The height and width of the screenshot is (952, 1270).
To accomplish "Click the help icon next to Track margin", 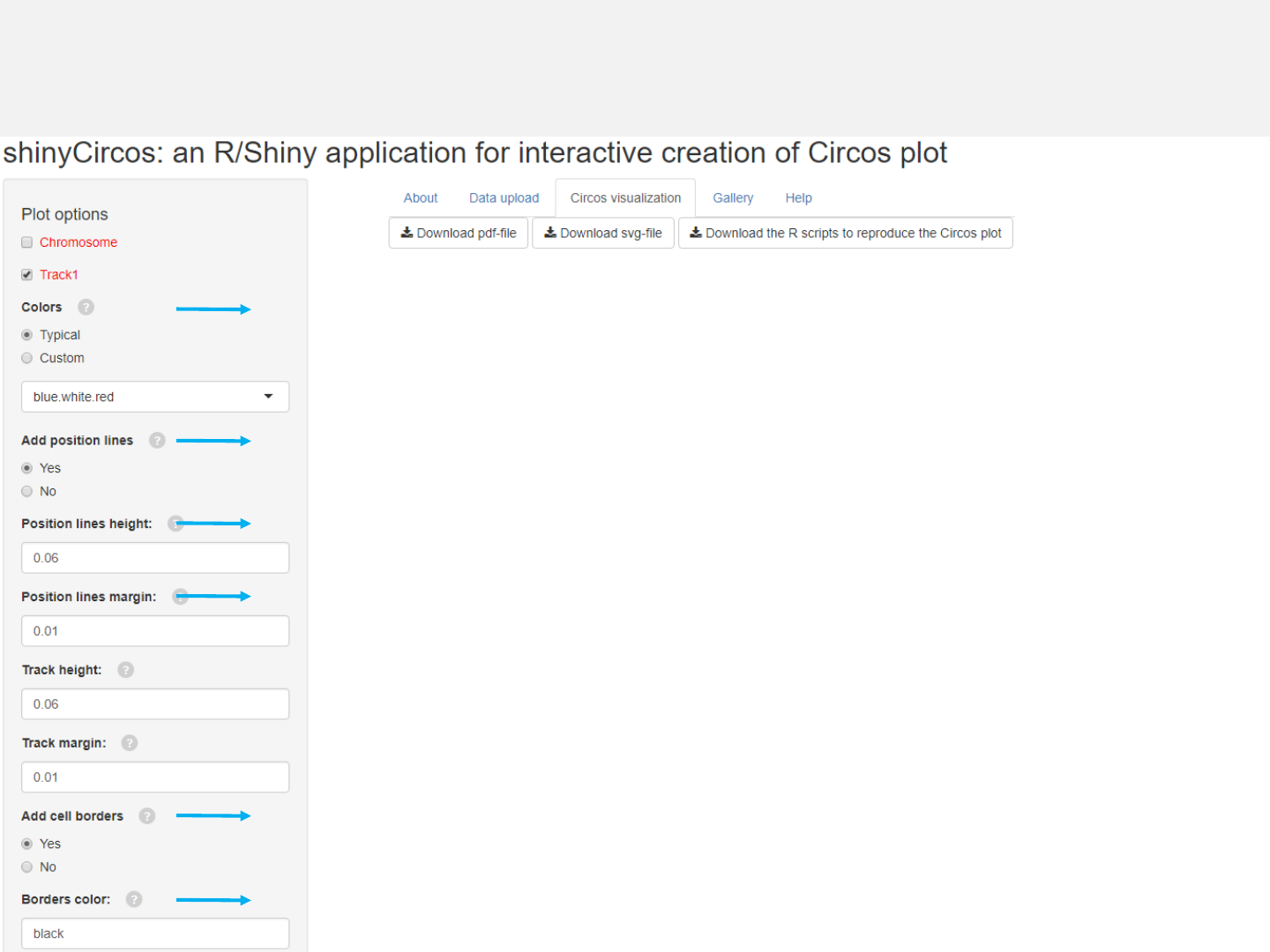I will coord(130,743).
